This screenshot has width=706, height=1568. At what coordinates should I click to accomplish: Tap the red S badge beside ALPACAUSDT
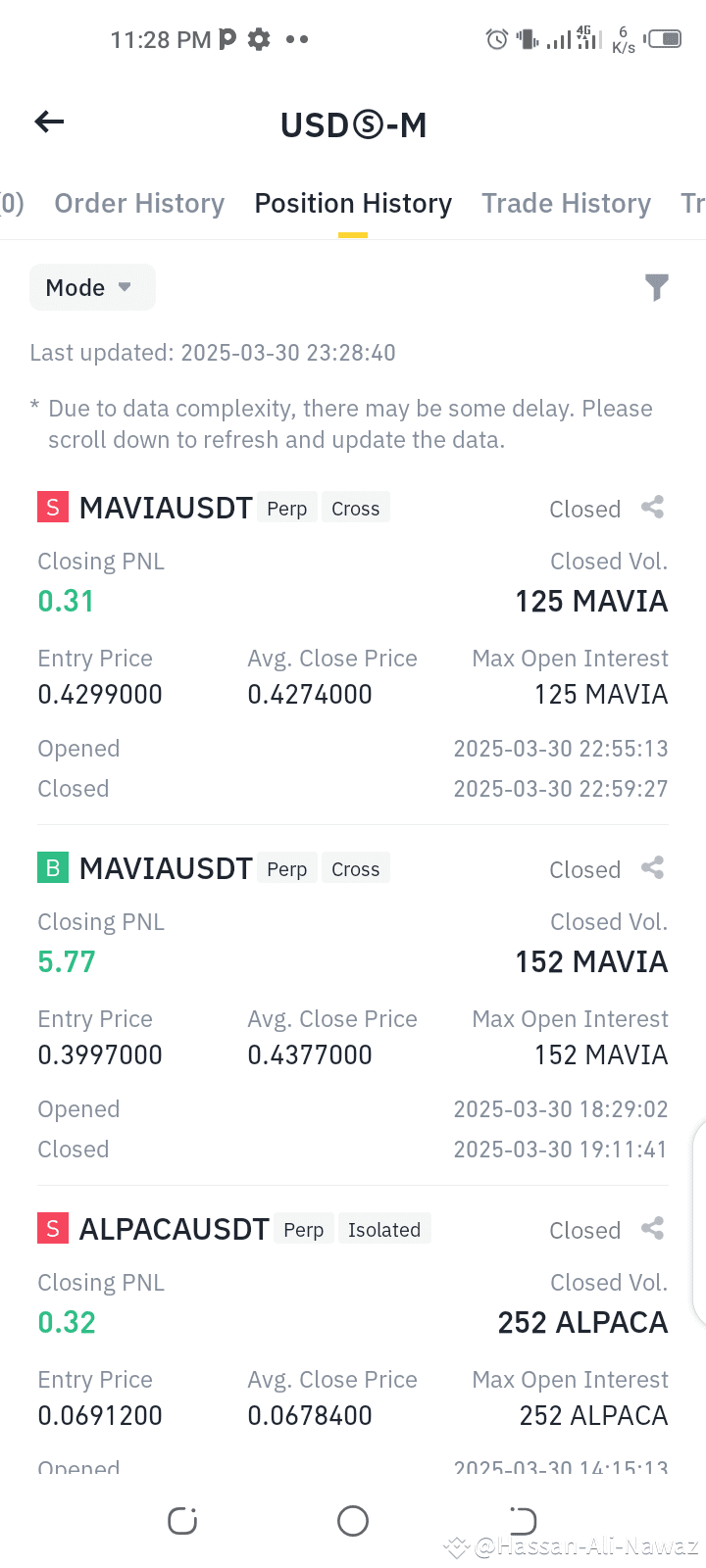pyautogui.click(x=53, y=1229)
